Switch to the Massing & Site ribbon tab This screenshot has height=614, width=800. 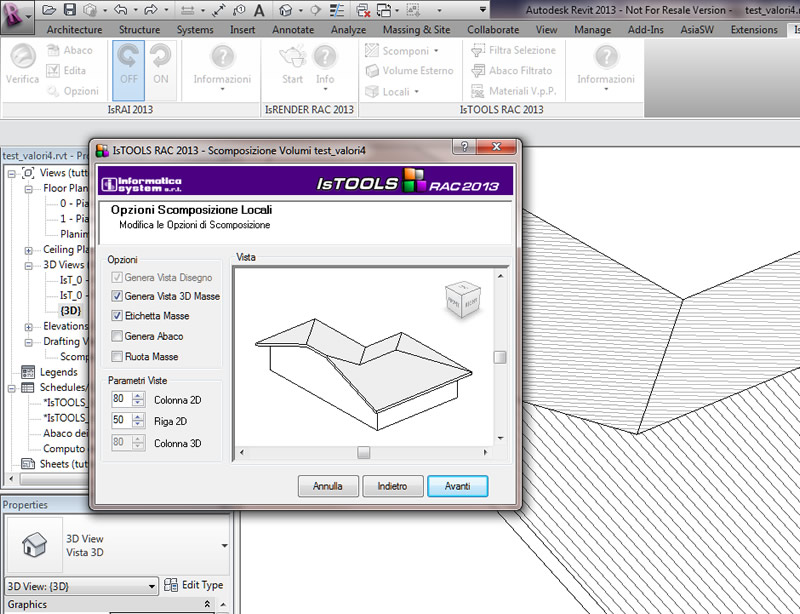416,30
